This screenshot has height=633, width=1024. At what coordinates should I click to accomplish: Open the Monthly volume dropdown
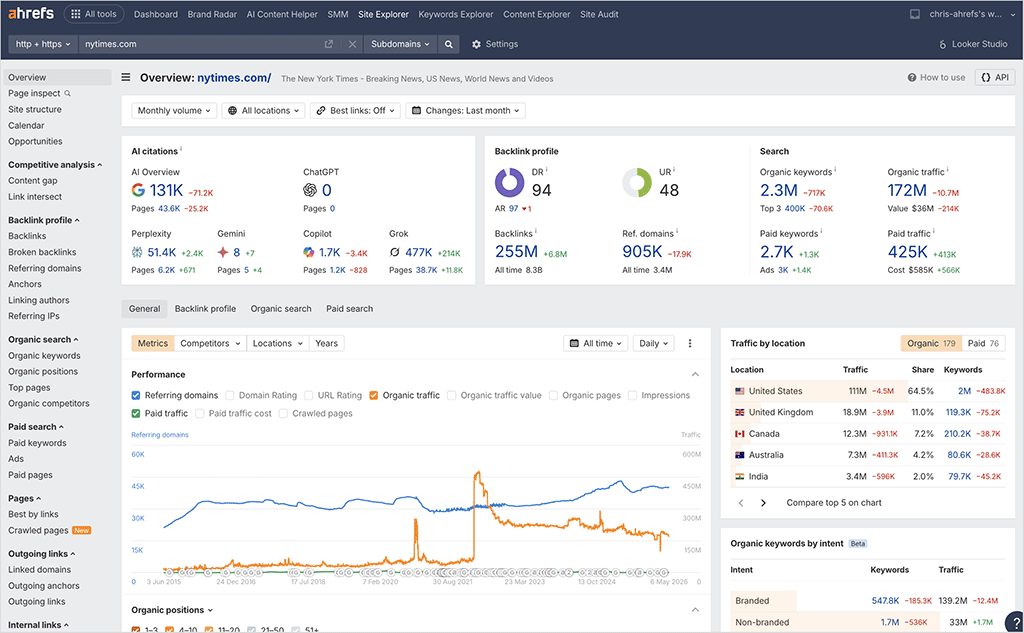click(174, 110)
